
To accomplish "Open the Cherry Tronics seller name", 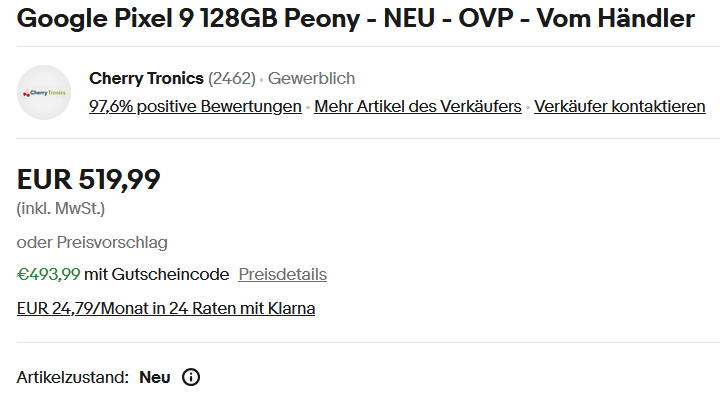I will (x=146, y=79).
